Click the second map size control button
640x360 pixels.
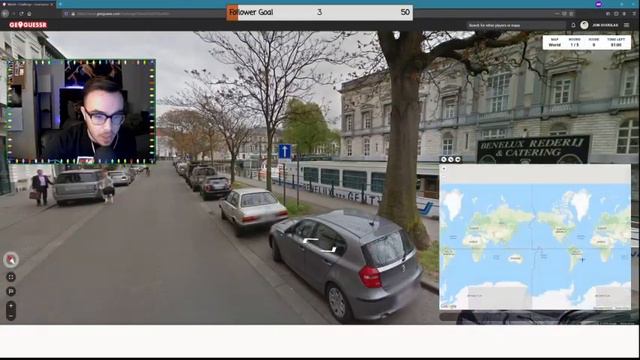pos(451,159)
